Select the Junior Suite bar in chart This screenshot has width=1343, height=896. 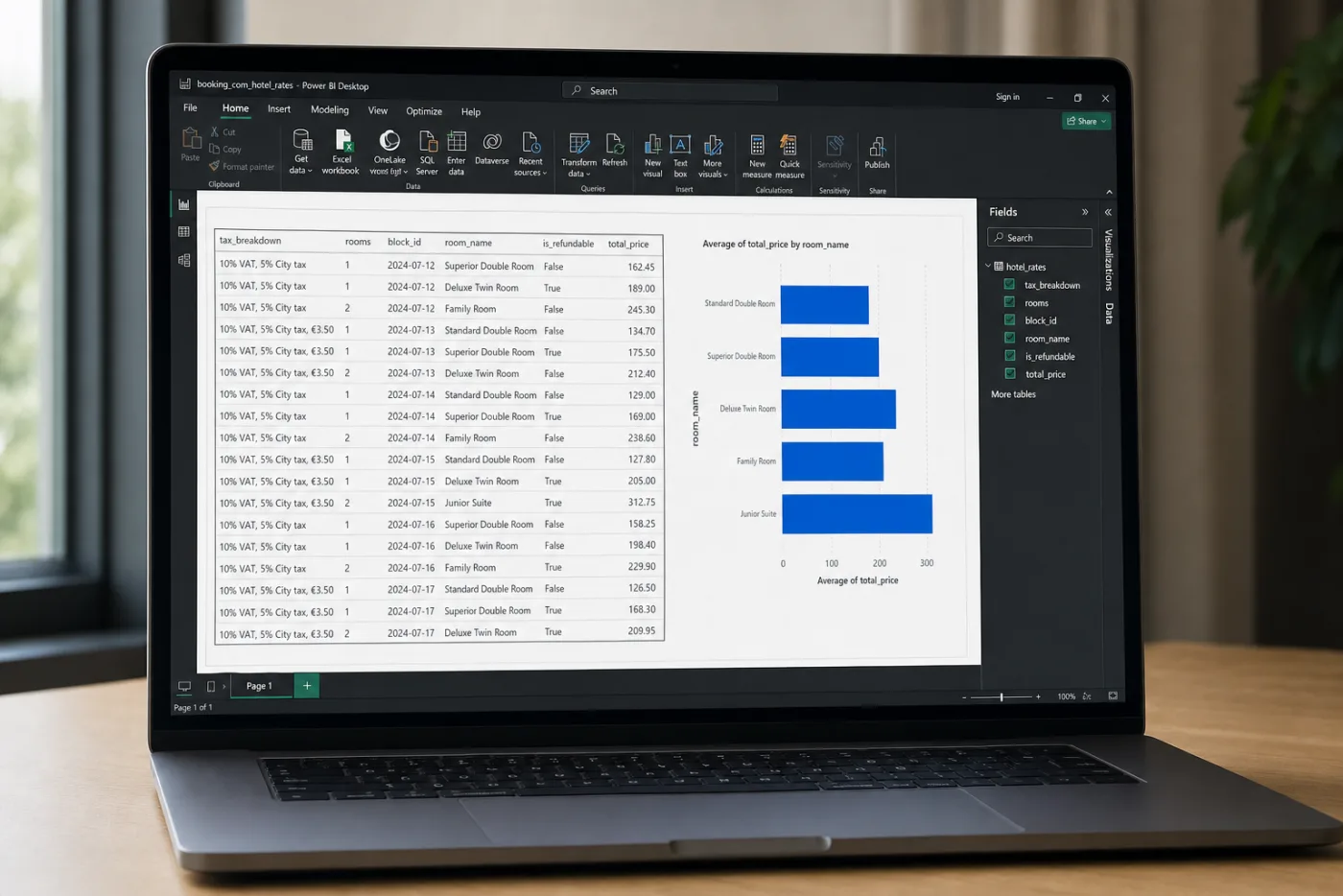[x=858, y=514]
